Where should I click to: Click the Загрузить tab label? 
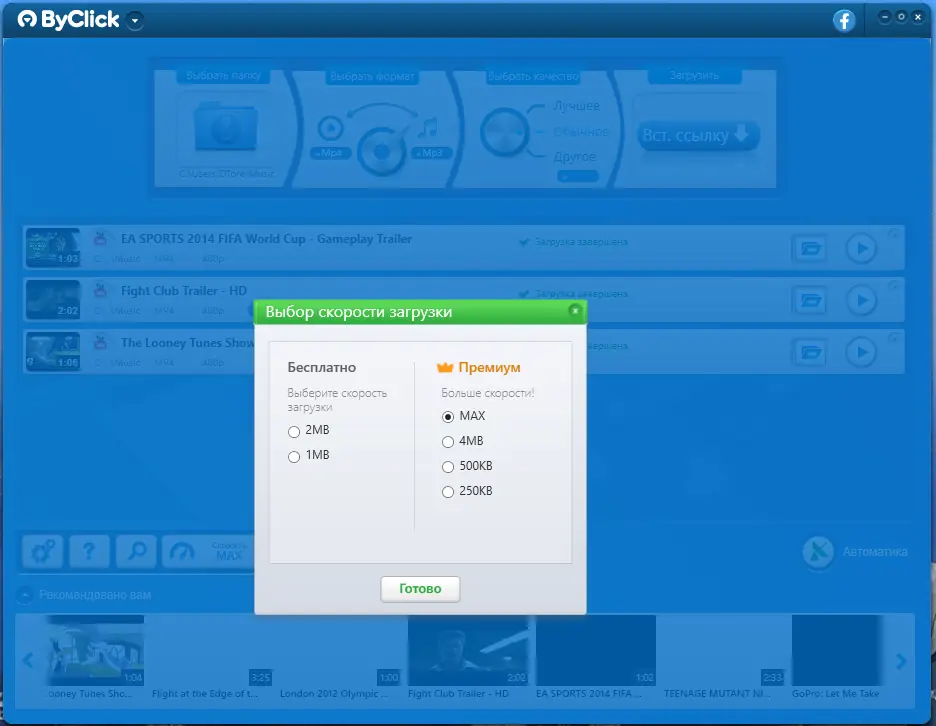click(694, 75)
